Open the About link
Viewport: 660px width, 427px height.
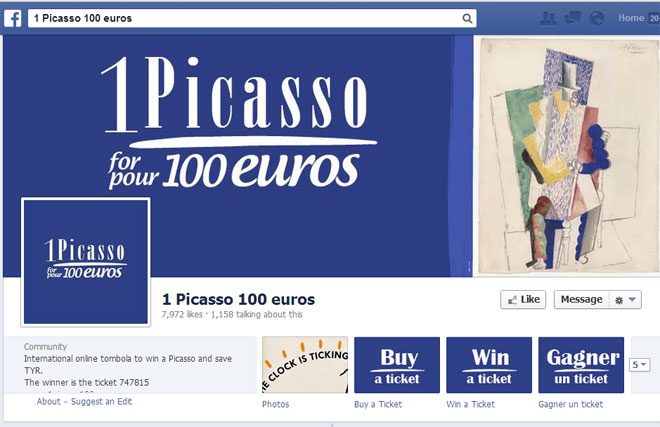[x=48, y=401]
